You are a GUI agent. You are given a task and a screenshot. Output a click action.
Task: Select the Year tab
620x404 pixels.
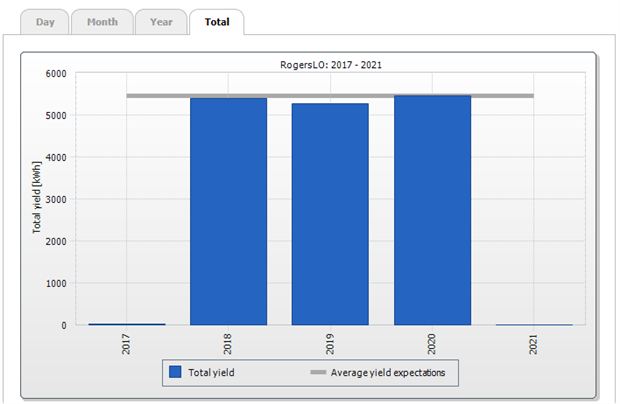pos(161,22)
